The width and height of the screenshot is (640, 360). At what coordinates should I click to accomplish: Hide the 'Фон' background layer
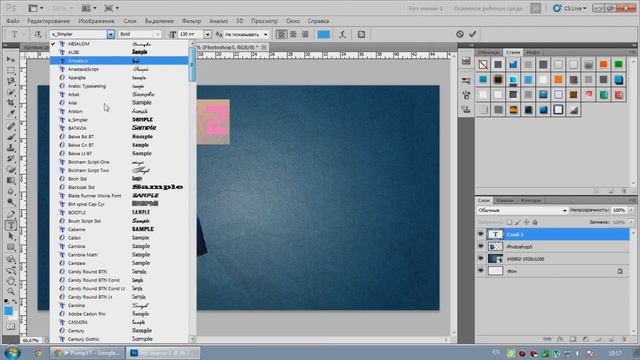(481, 271)
